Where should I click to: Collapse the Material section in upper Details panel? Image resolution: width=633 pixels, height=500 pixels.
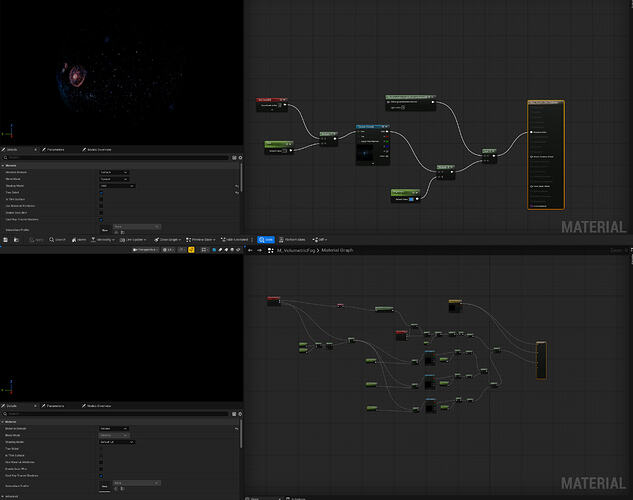(x=4, y=166)
